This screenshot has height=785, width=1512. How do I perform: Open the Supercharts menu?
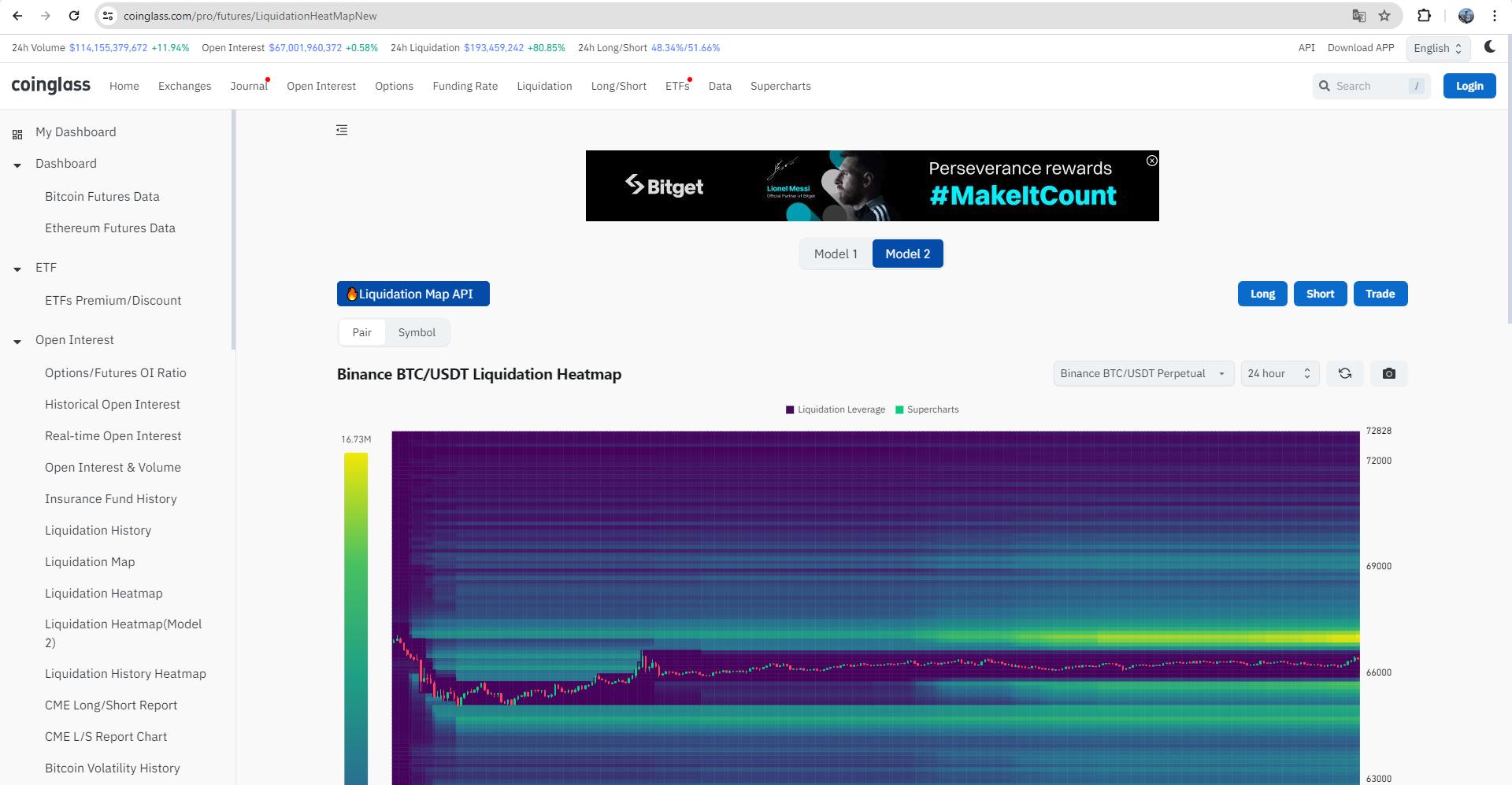click(780, 86)
